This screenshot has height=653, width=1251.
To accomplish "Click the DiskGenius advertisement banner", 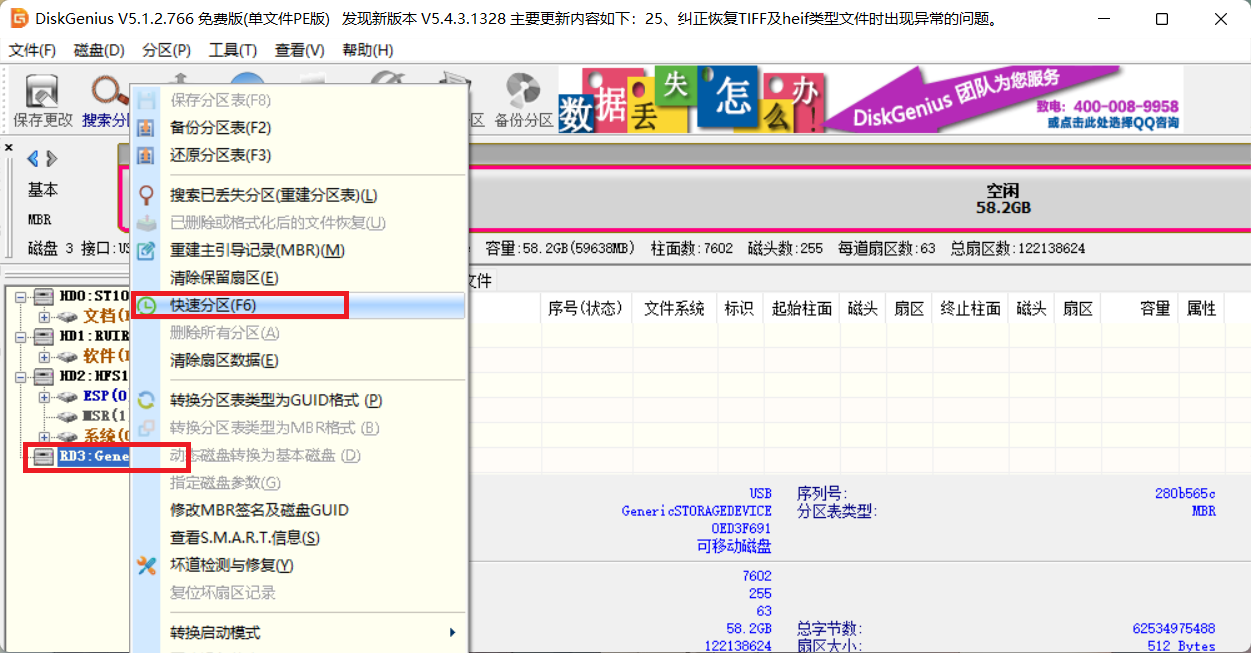I will click(x=870, y=99).
